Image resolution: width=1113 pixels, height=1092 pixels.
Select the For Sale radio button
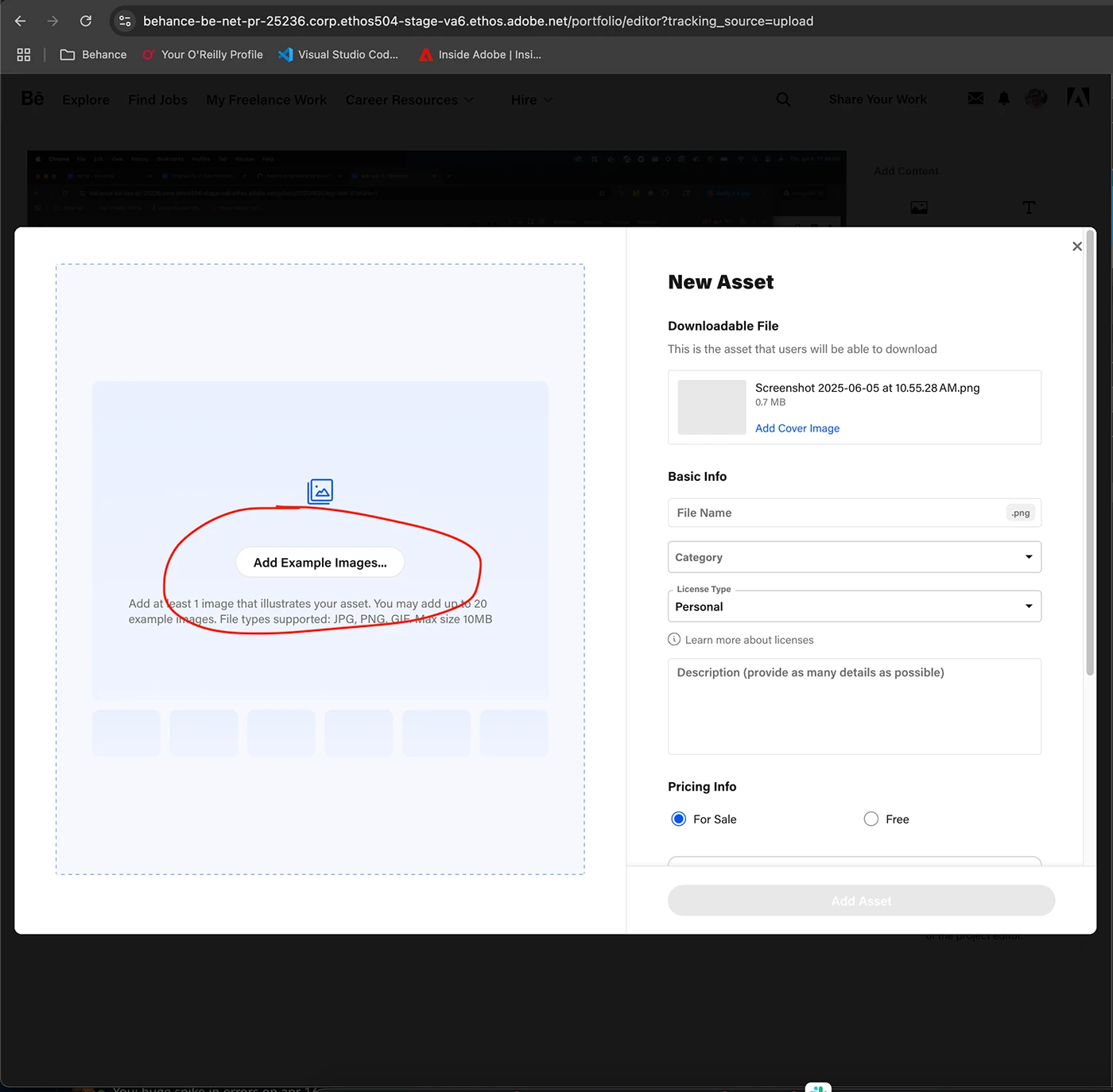click(679, 819)
